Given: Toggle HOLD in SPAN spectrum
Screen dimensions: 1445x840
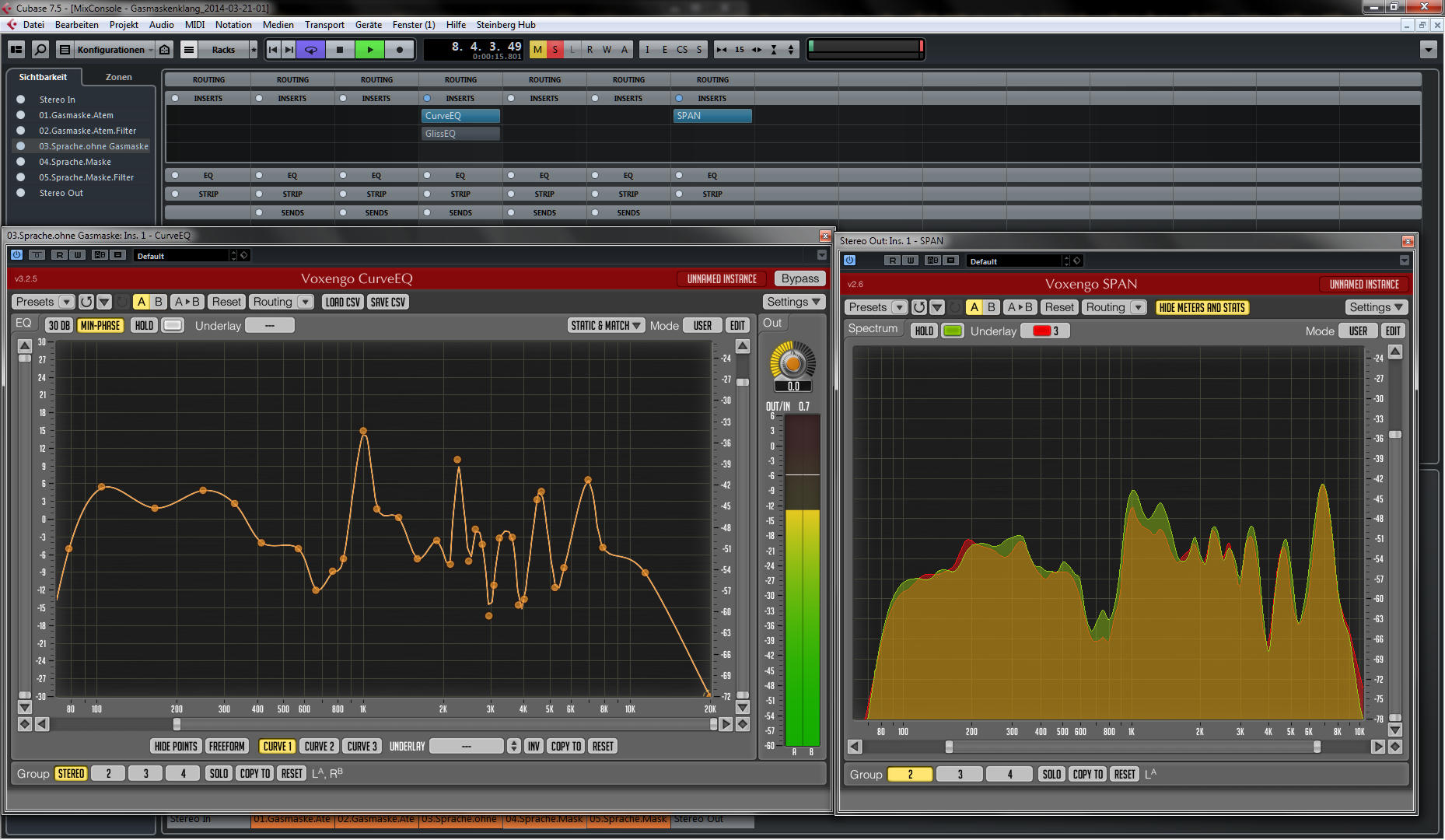Looking at the screenshot, I should point(924,331).
